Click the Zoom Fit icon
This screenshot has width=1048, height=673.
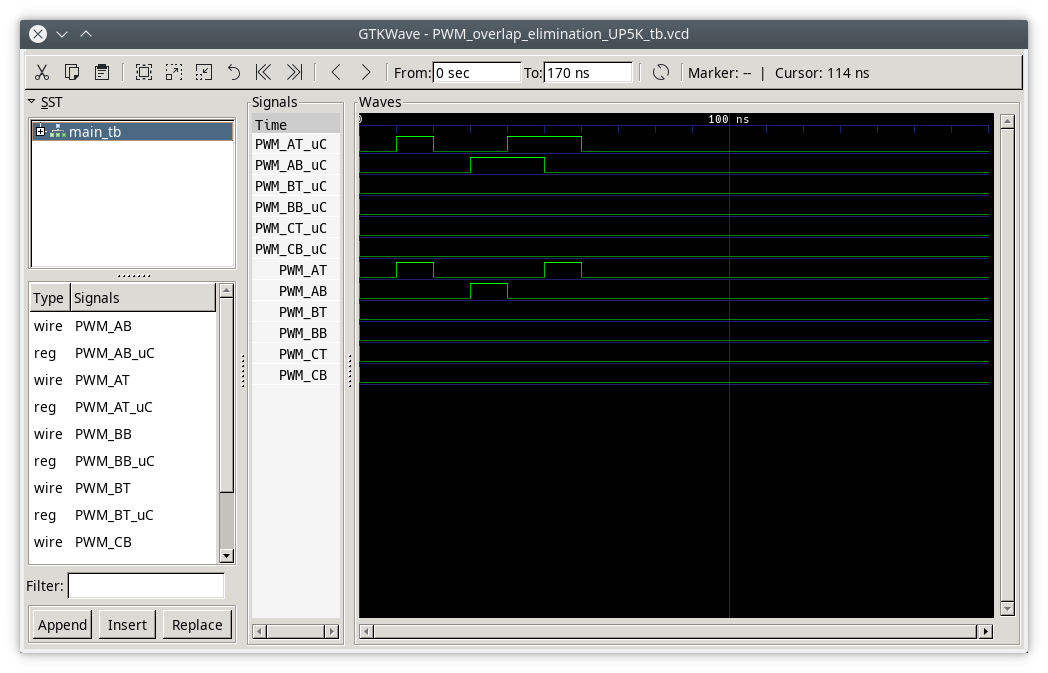click(144, 72)
